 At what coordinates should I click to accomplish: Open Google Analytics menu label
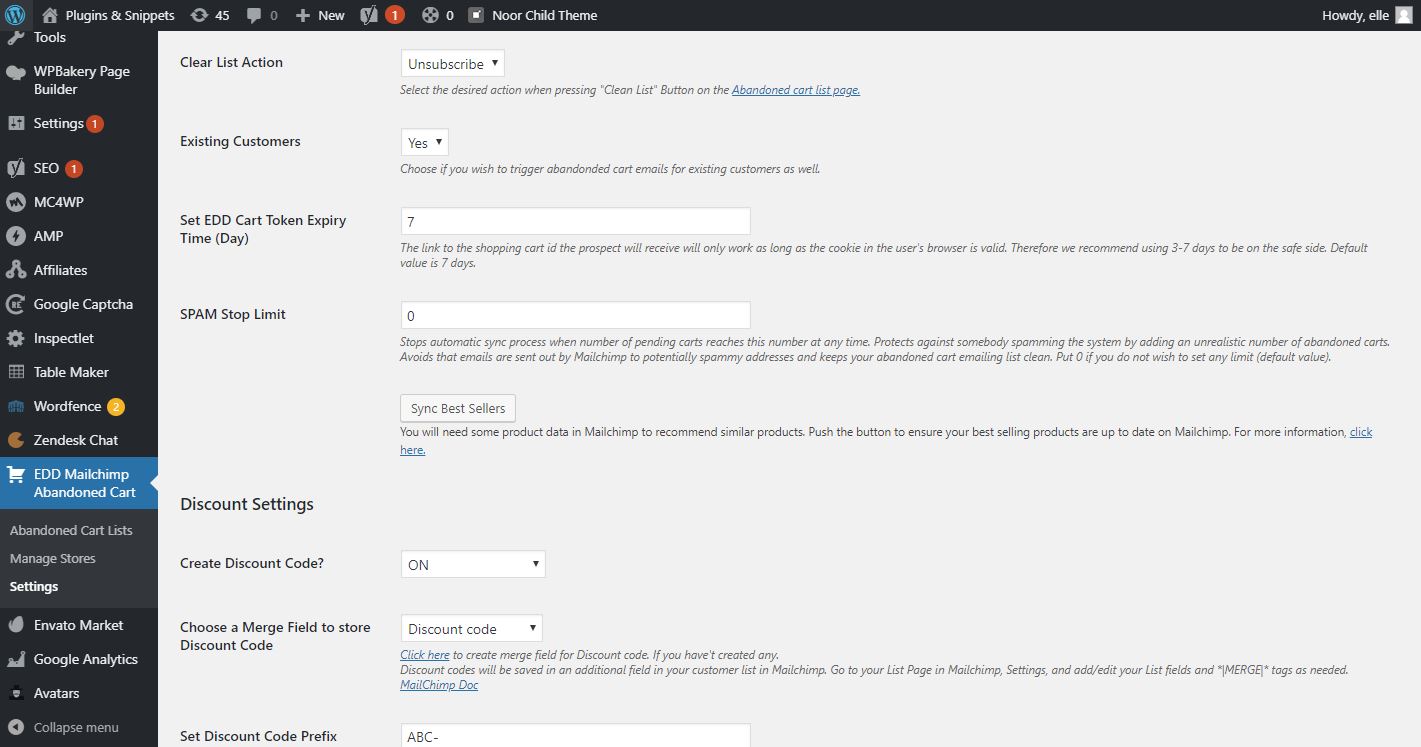tap(86, 659)
